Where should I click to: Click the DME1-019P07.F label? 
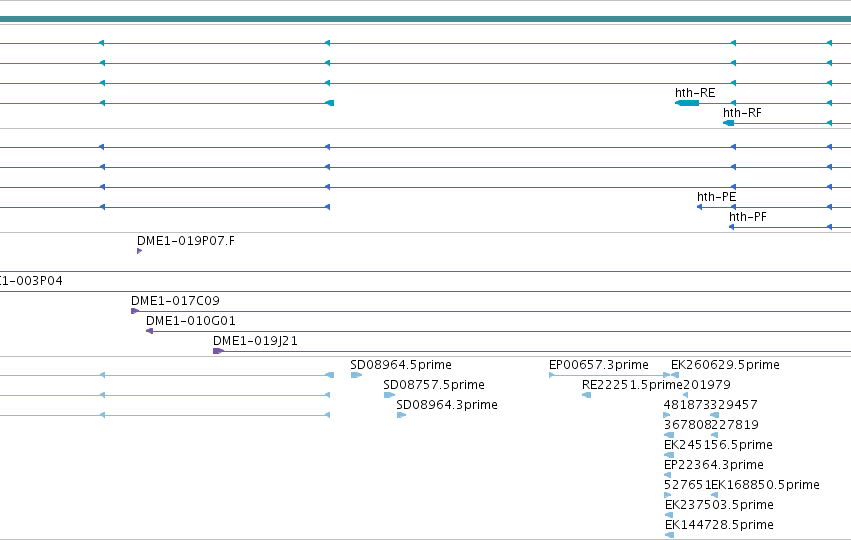click(186, 241)
